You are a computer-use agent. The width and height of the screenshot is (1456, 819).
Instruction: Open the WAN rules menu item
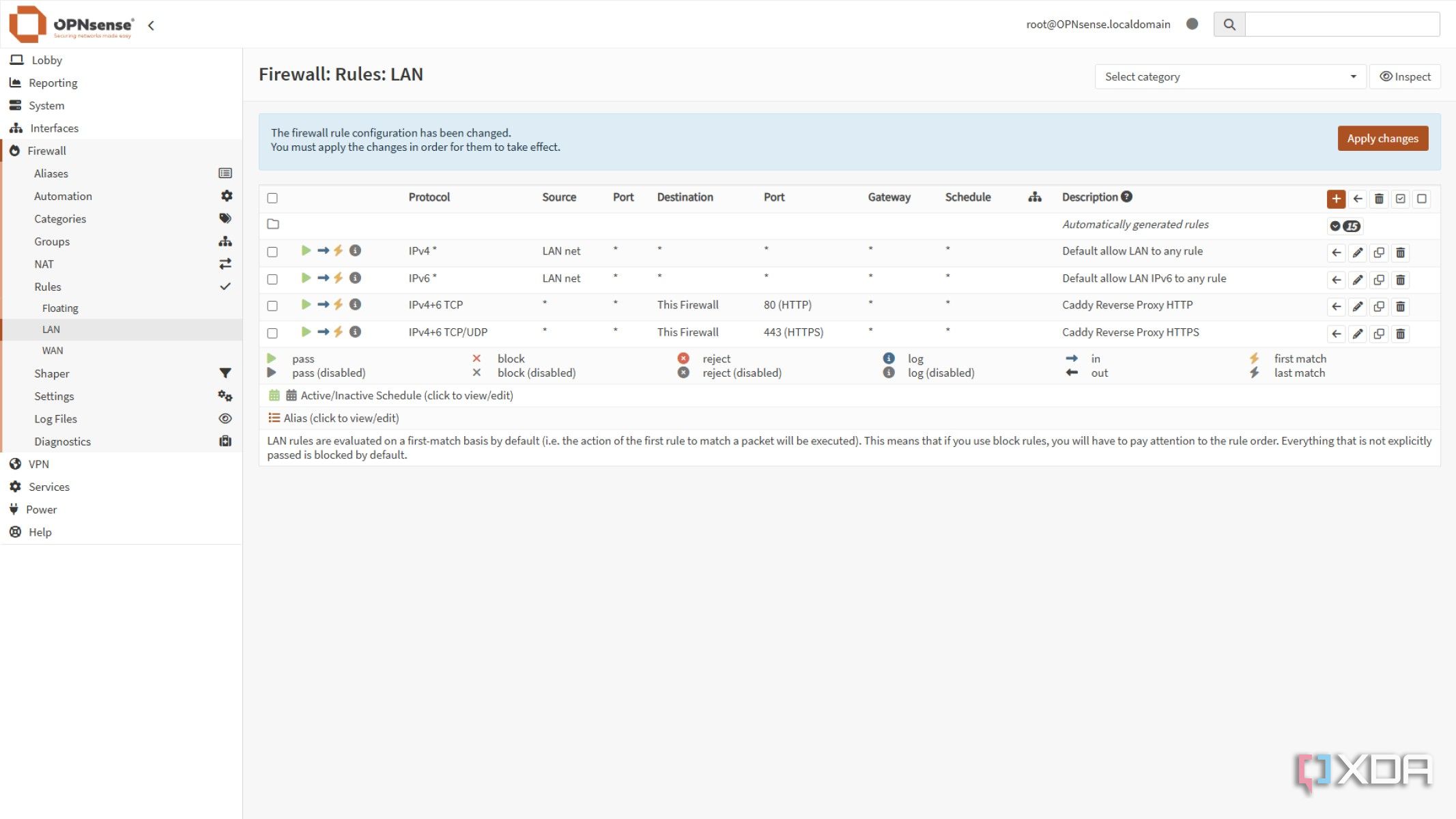(53, 350)
